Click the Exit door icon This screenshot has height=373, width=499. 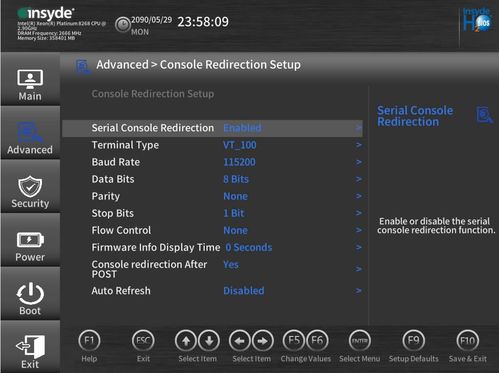[30, 347]
